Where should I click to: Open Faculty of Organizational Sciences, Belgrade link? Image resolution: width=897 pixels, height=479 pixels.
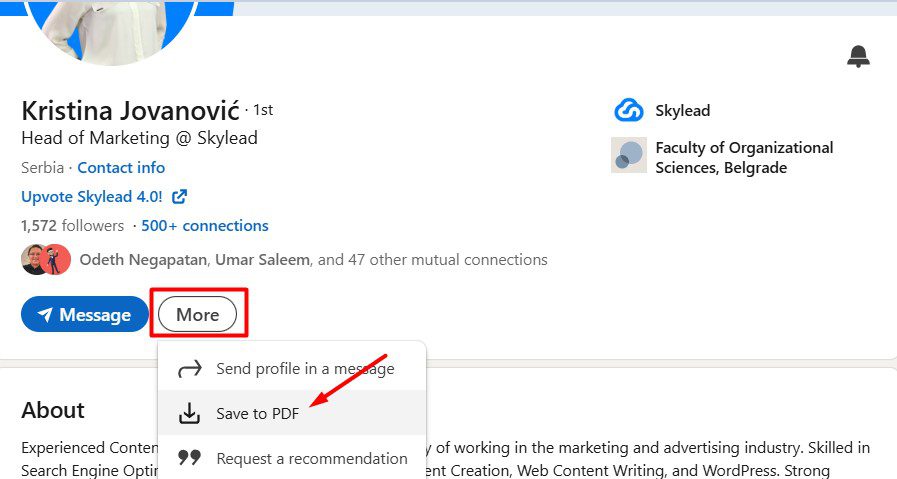pyautogui.click(x=744, y=157)
